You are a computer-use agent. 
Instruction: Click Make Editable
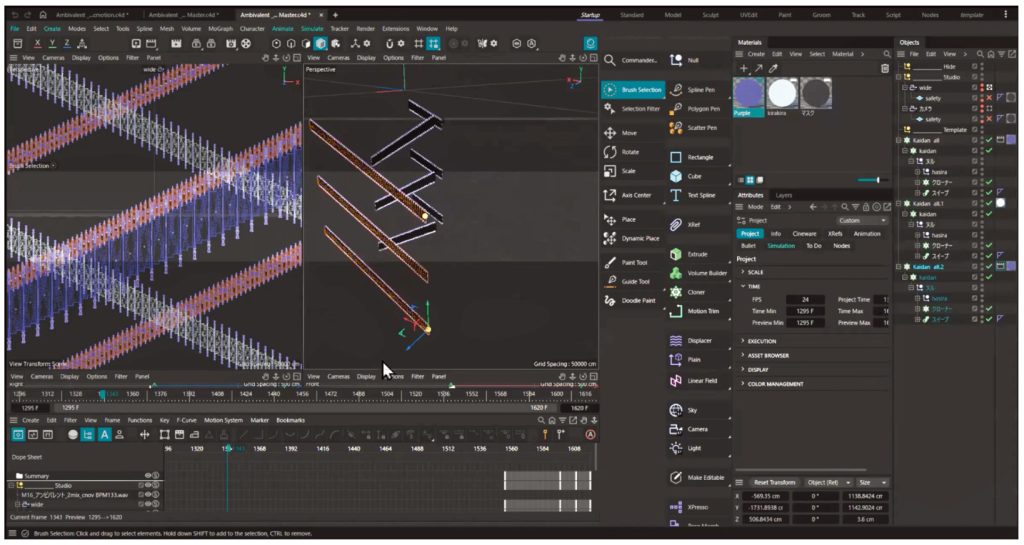coord(697,478)
